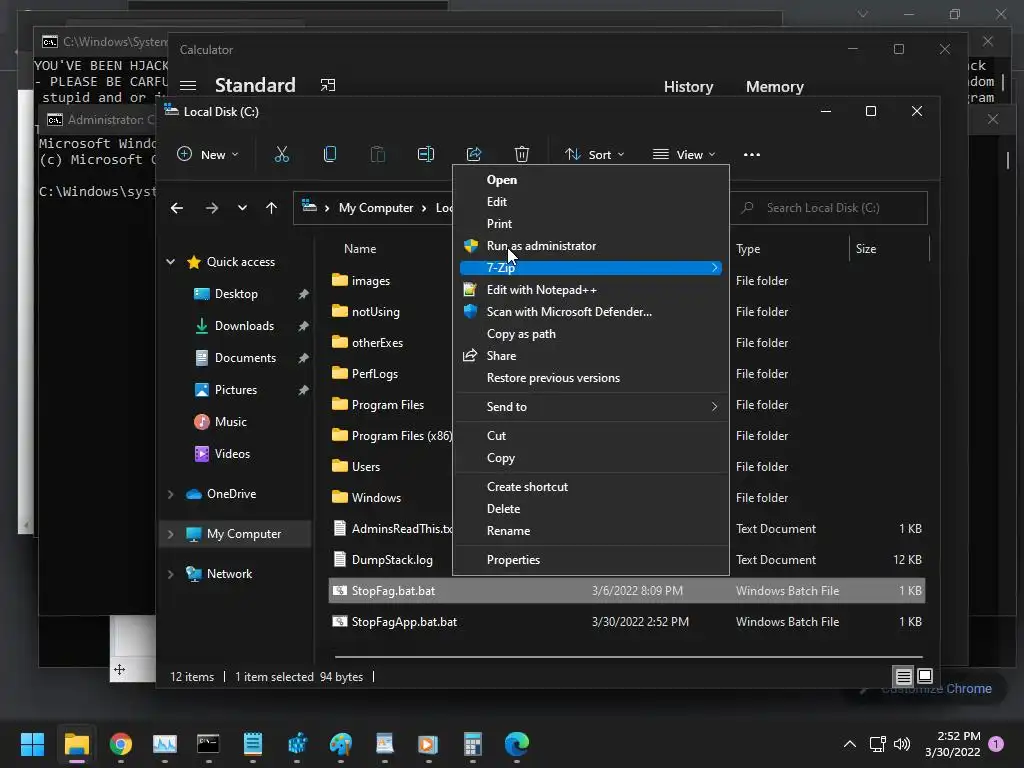Select Run as administrator
This screenshot has height=768, width=1024.
[591, 246]
